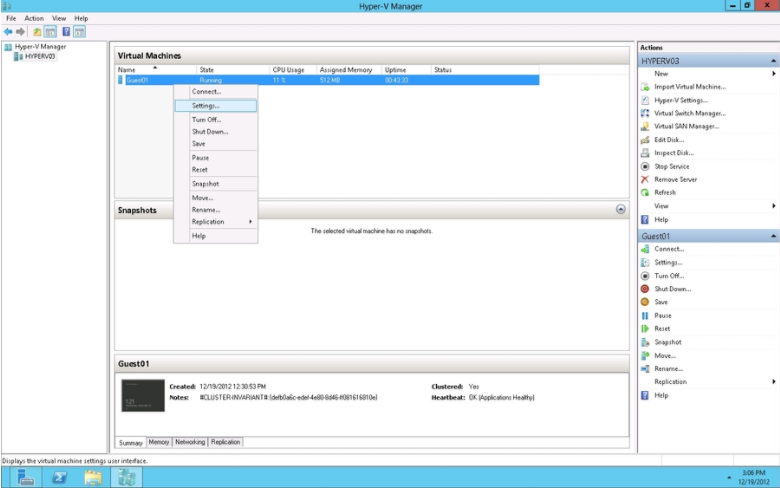780x488 pixels.
Task: Click the Inspect Disk icon
Action: pos(645,153)
